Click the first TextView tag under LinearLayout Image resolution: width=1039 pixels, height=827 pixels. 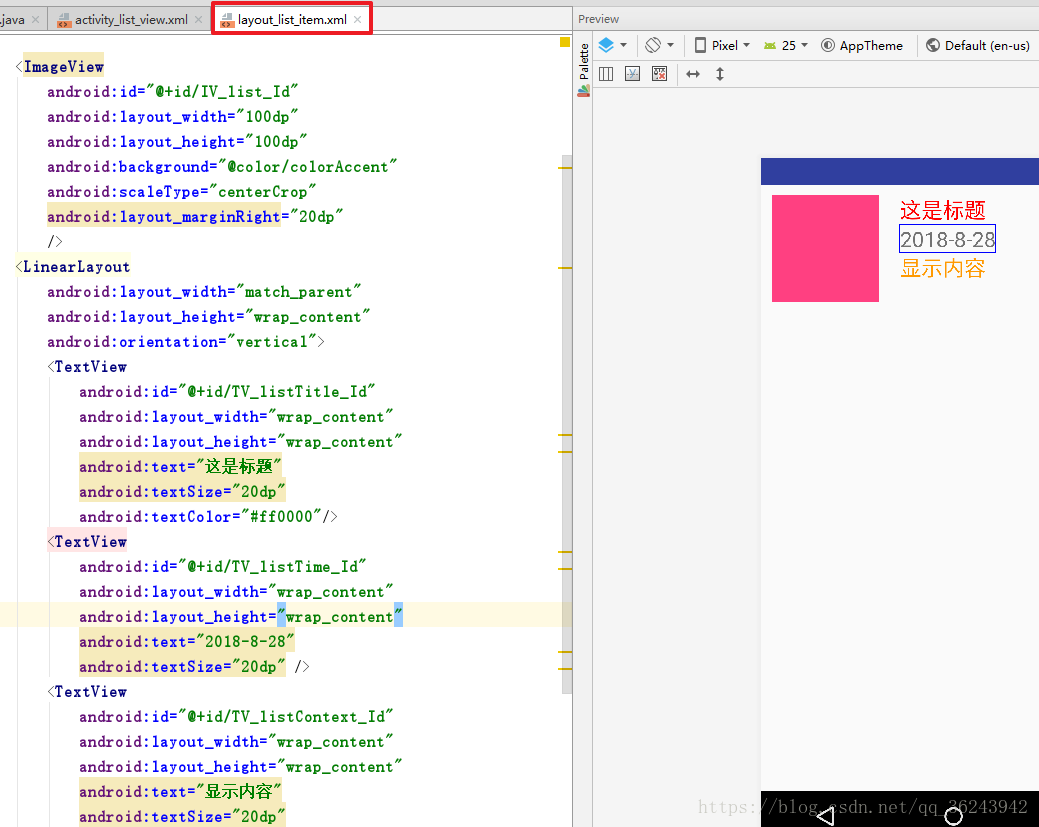(x=87, y=366)
